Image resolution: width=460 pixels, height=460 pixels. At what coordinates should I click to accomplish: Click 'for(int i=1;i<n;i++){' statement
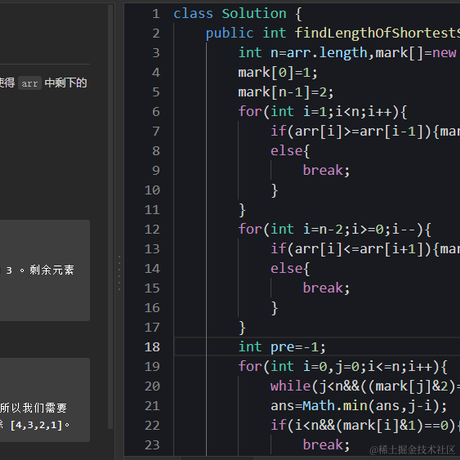pyautogui.click(x=322, y=112)
